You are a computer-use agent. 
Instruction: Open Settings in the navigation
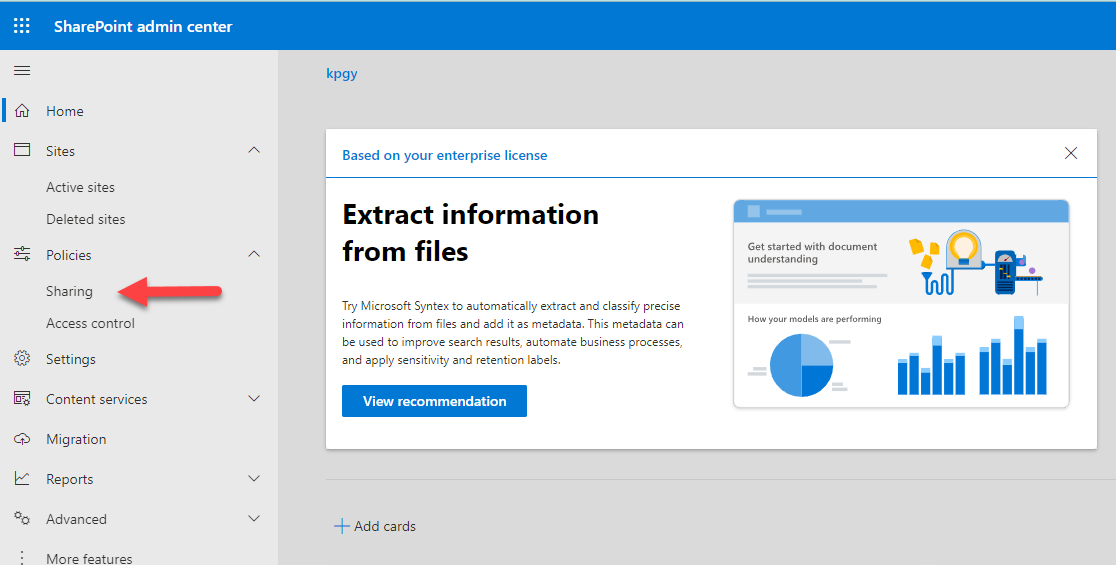tap(70, 359)
